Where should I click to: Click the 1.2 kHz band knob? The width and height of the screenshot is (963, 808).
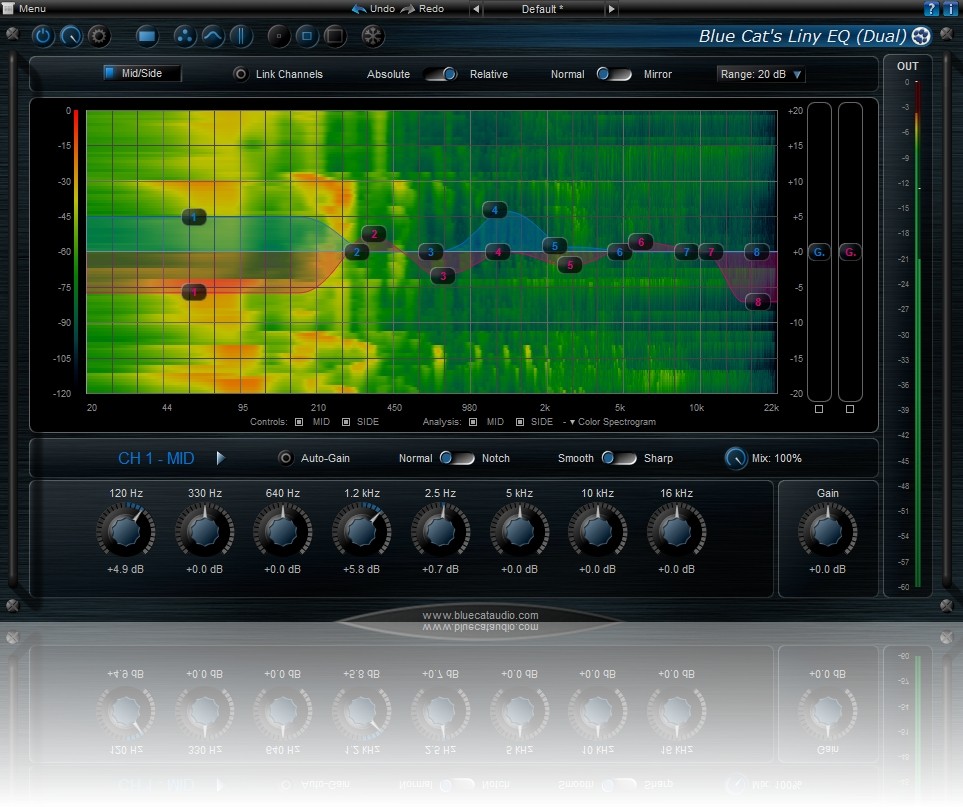pyautogui.click(x=362, y=531)
